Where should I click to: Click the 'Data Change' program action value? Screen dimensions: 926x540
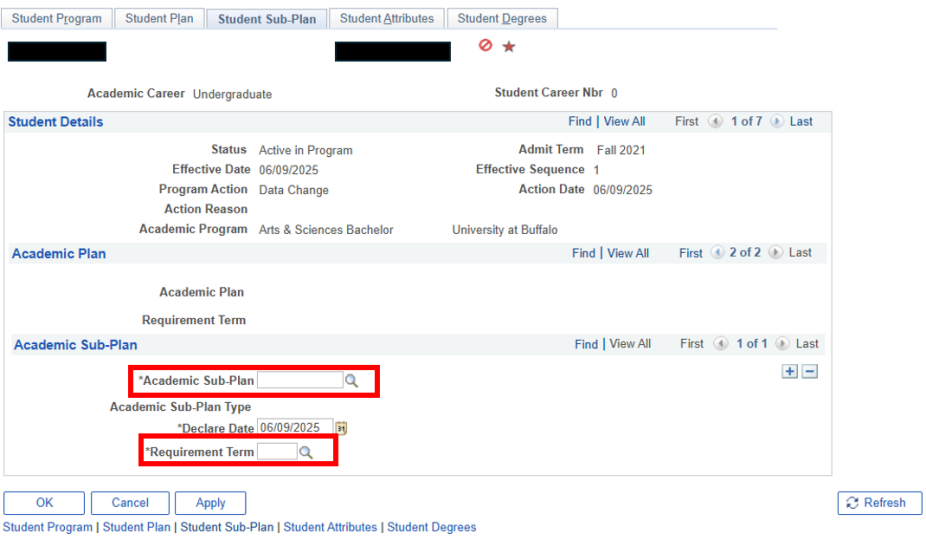294,190
